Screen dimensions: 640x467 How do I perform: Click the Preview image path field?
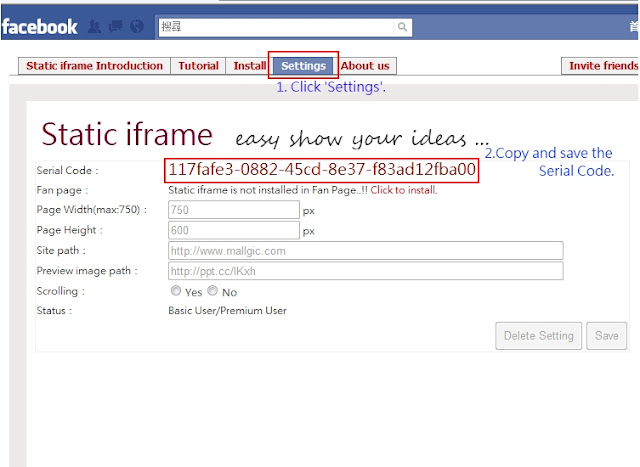pos(366,271)
